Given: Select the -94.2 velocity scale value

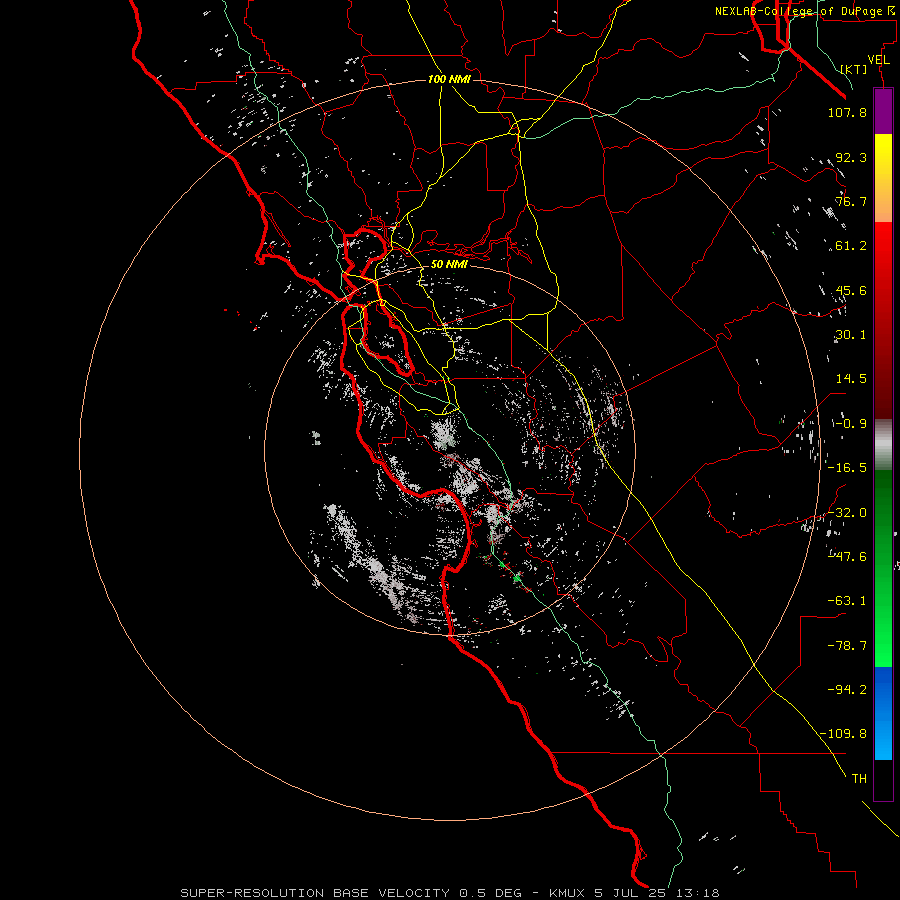Looking at the screenshot, I should click(x=847, y=690).
